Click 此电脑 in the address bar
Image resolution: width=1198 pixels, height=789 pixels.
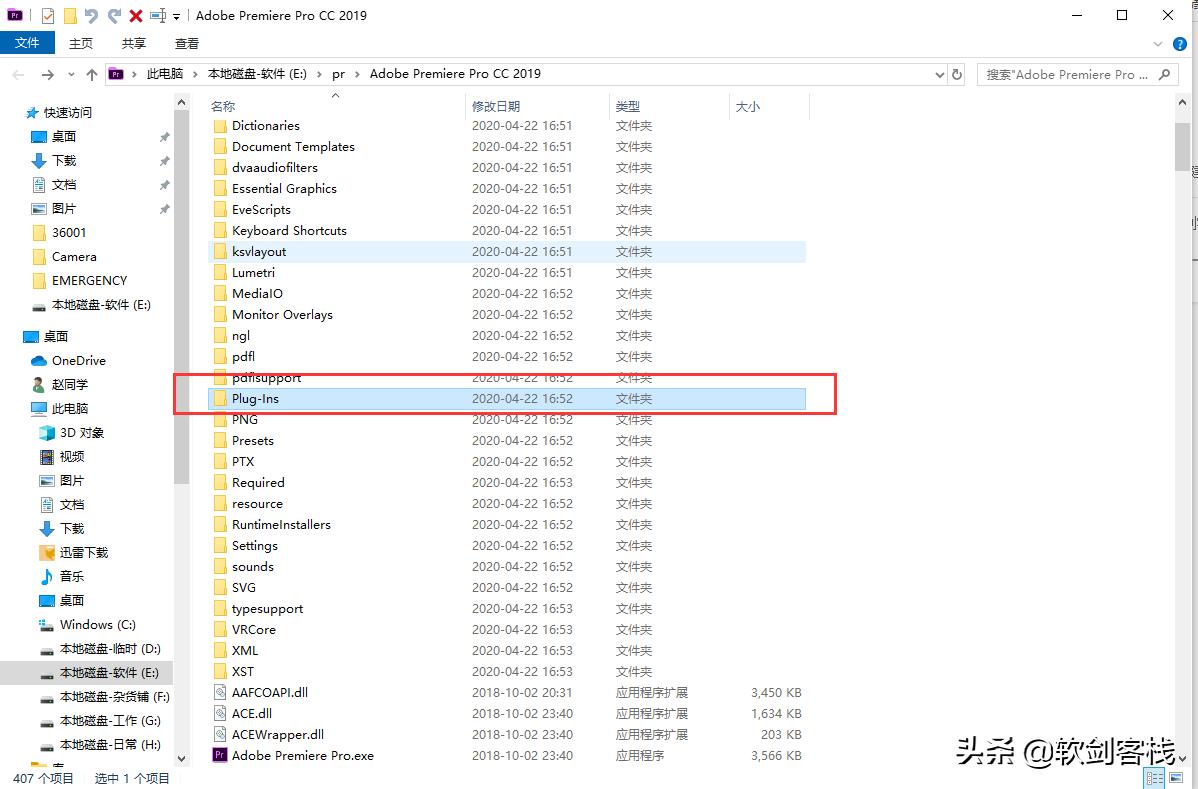coord(165,74)
